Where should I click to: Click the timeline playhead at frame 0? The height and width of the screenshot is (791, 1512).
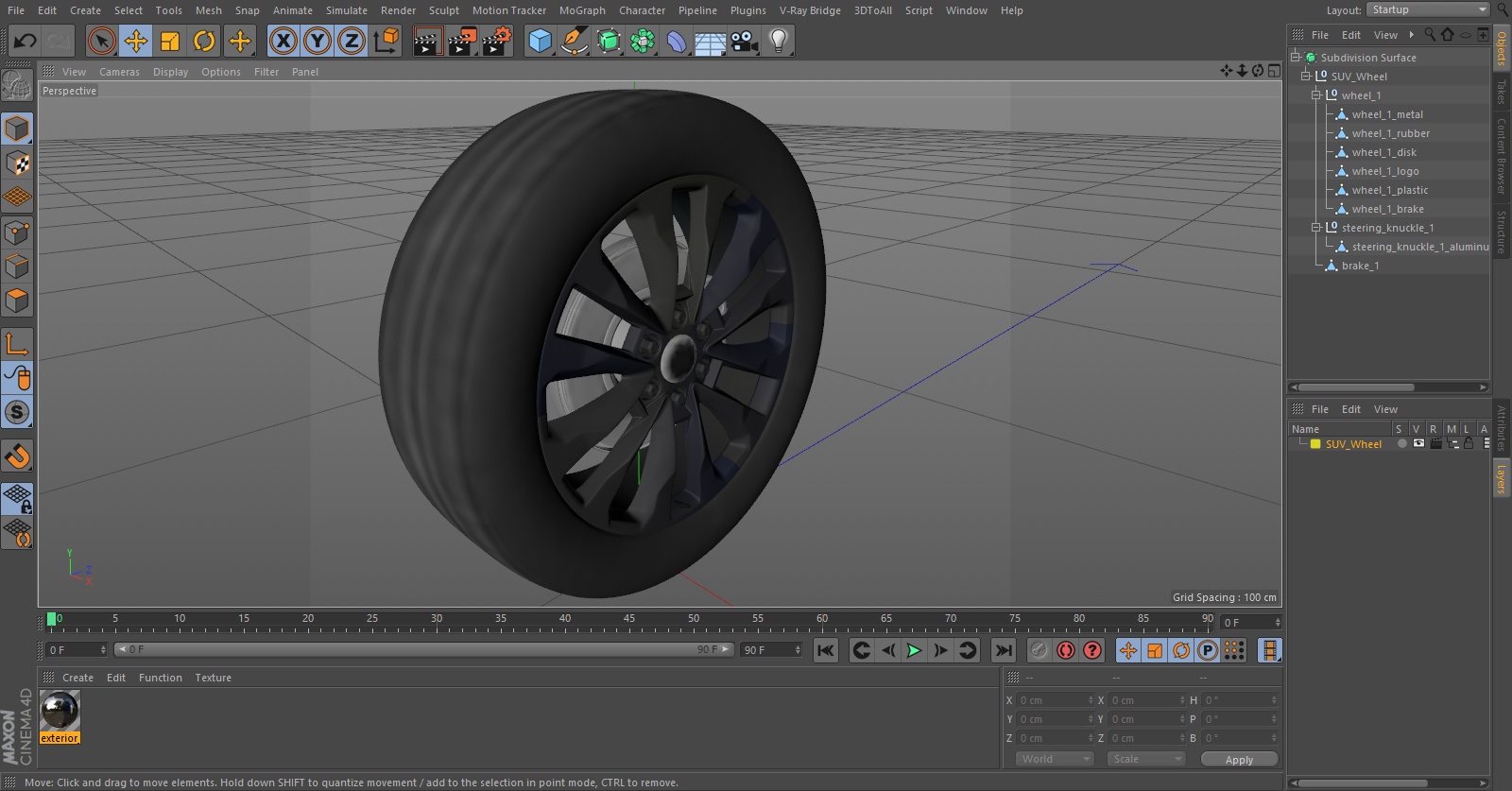[x=52, y=620]
